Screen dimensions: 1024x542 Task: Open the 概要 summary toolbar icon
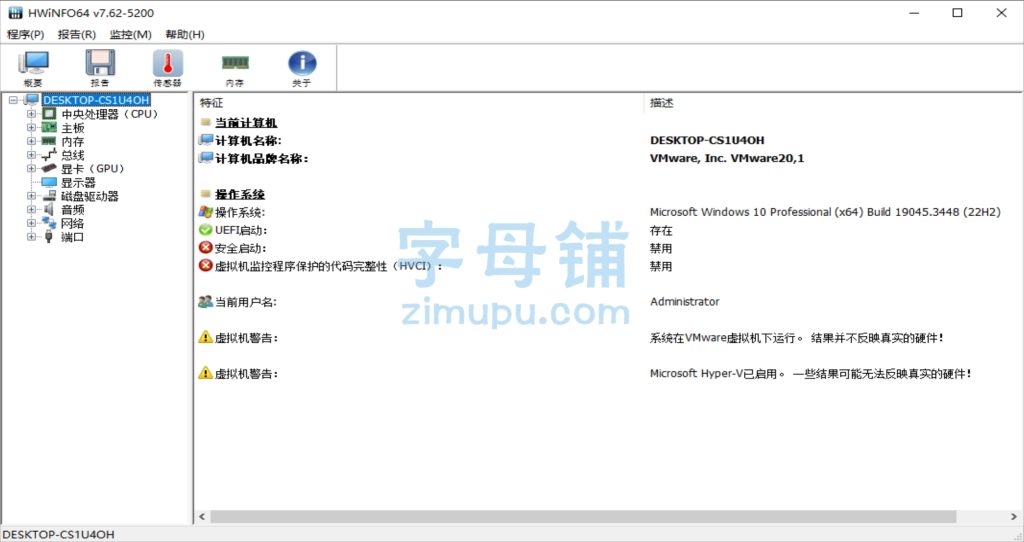pyautogui.click(x=33, y=68)
